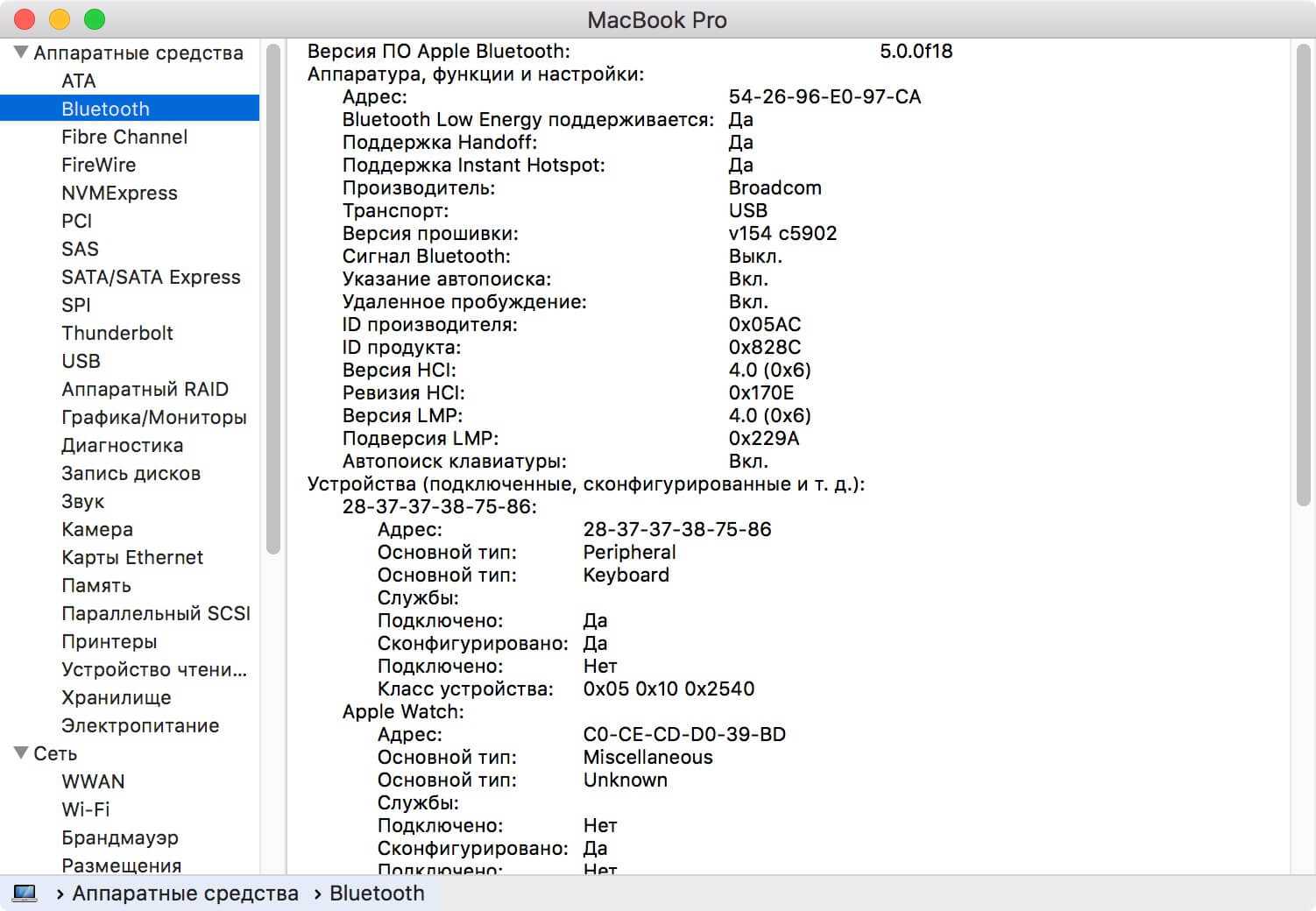Click the computer icon in path bar

point(25,893)
